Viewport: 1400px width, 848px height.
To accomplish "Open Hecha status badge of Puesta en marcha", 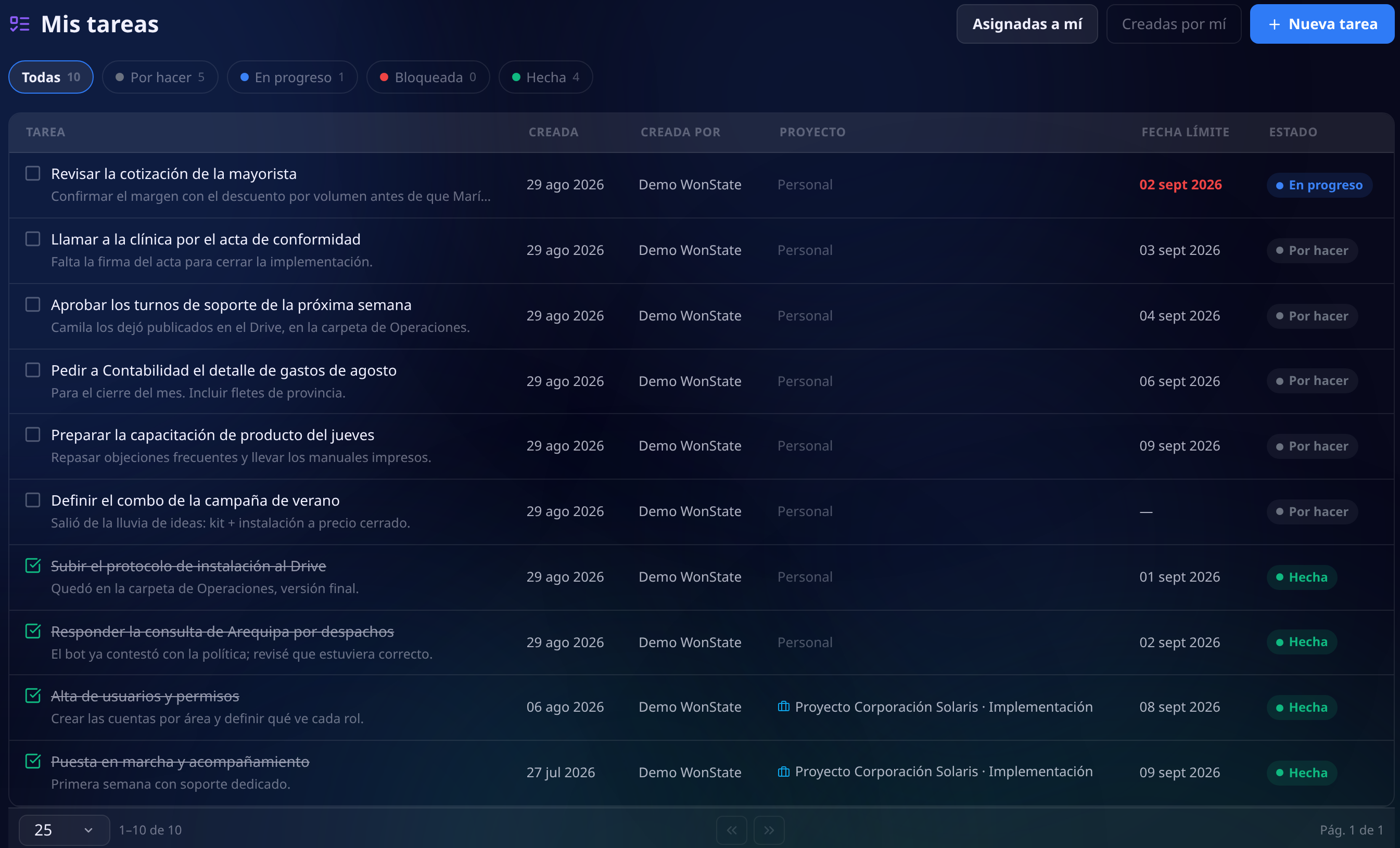I will point(1302,773).
